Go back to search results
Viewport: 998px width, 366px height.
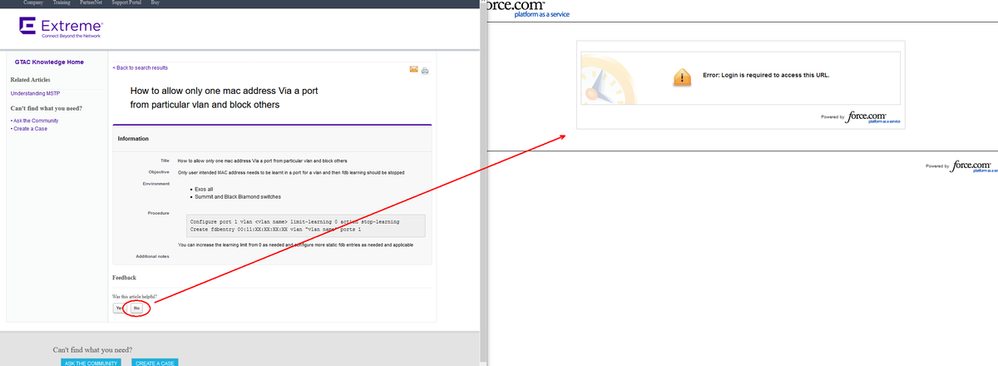(140, 67)
